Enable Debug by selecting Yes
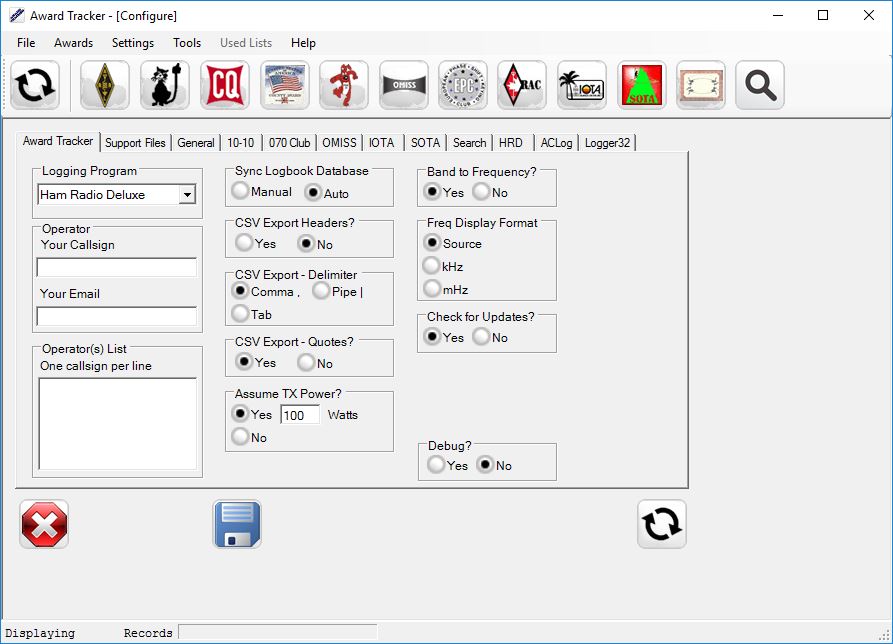The width and height of the screenshot is (893, 644). click(448, 465)
